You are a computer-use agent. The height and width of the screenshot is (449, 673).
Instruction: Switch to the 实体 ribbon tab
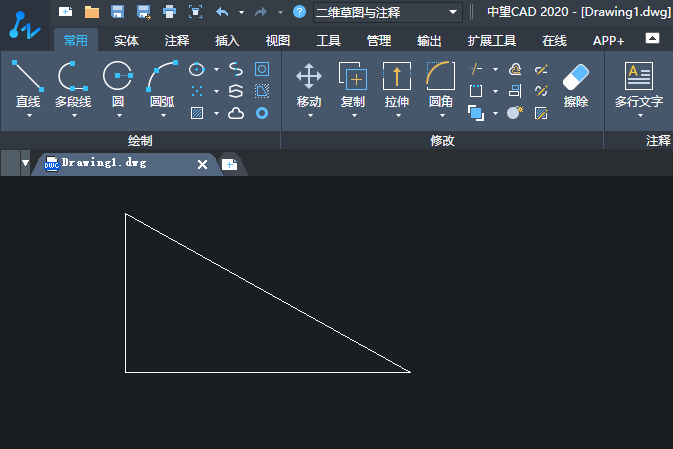(x=126, y=41)
